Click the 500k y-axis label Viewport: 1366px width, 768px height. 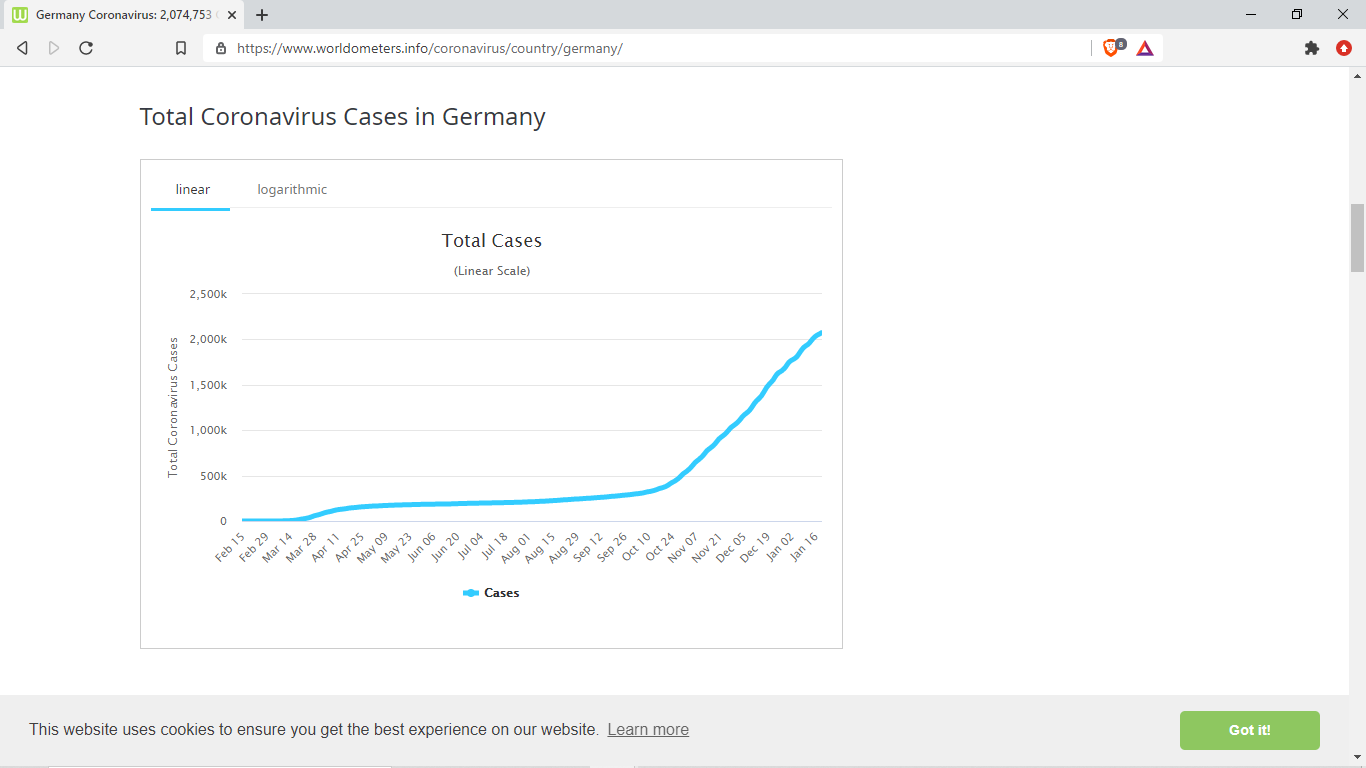(x=214, y=476)
